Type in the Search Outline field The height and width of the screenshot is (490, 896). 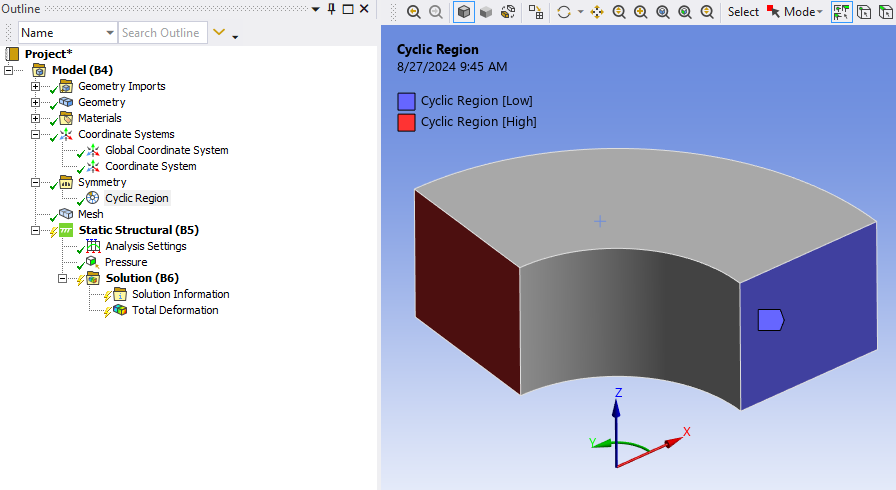(162, 33)
